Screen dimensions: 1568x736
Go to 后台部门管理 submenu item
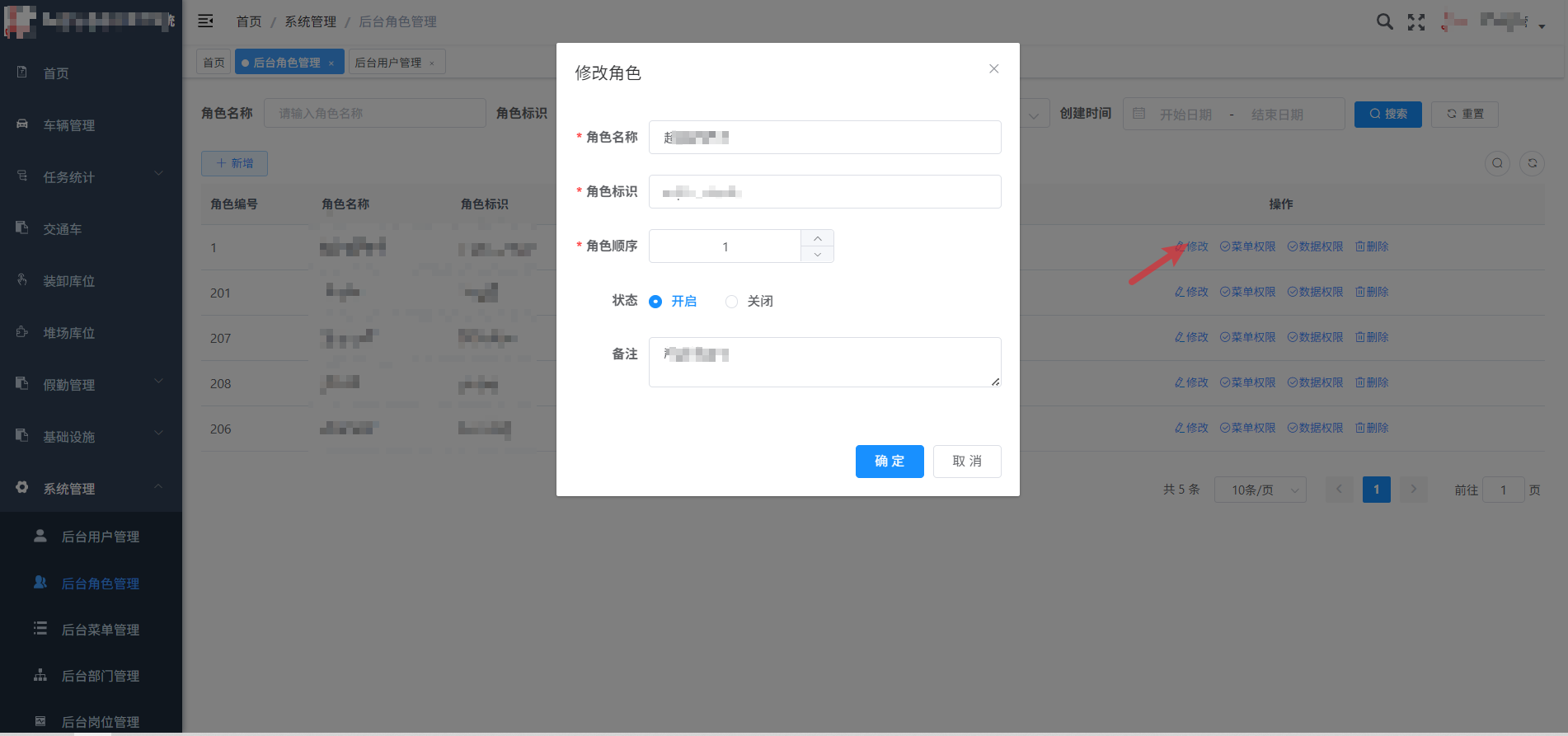[91, 676]
